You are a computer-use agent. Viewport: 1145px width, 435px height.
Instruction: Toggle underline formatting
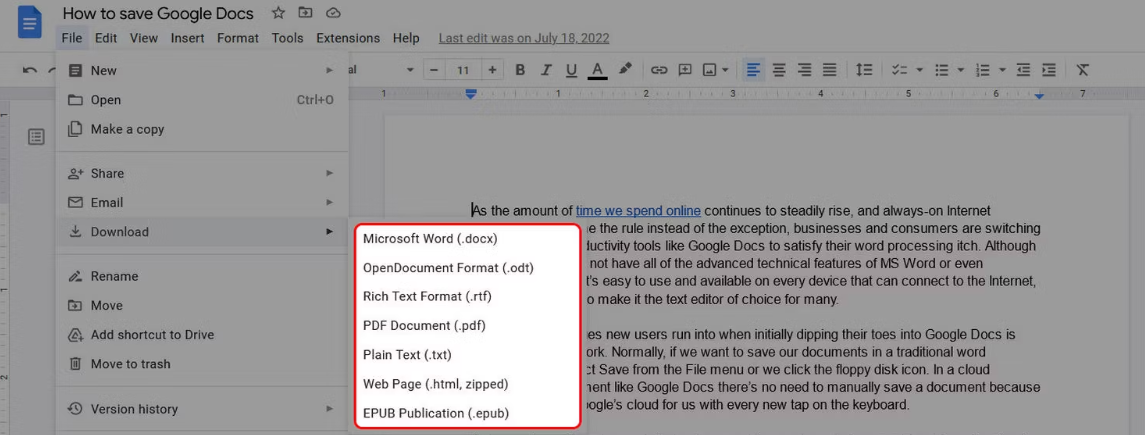click(x=572, y=70)
